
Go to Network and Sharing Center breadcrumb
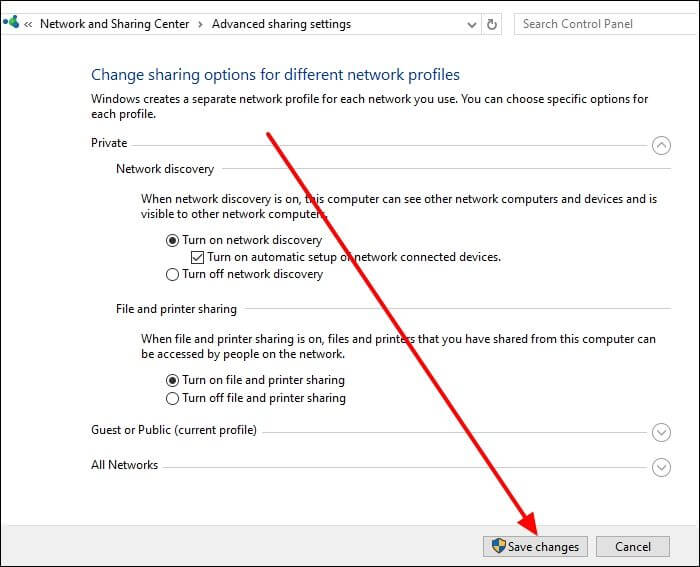tap(114, 24)
